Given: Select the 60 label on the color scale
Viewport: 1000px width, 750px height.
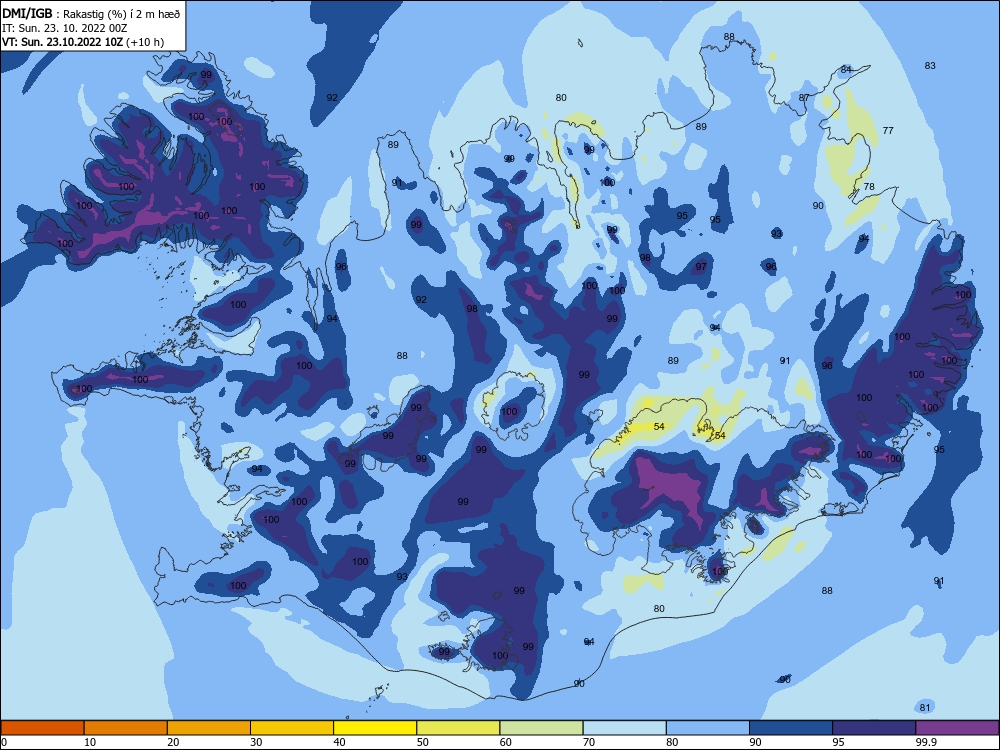Looking at the screenshot, I should (x=506, y=742).
